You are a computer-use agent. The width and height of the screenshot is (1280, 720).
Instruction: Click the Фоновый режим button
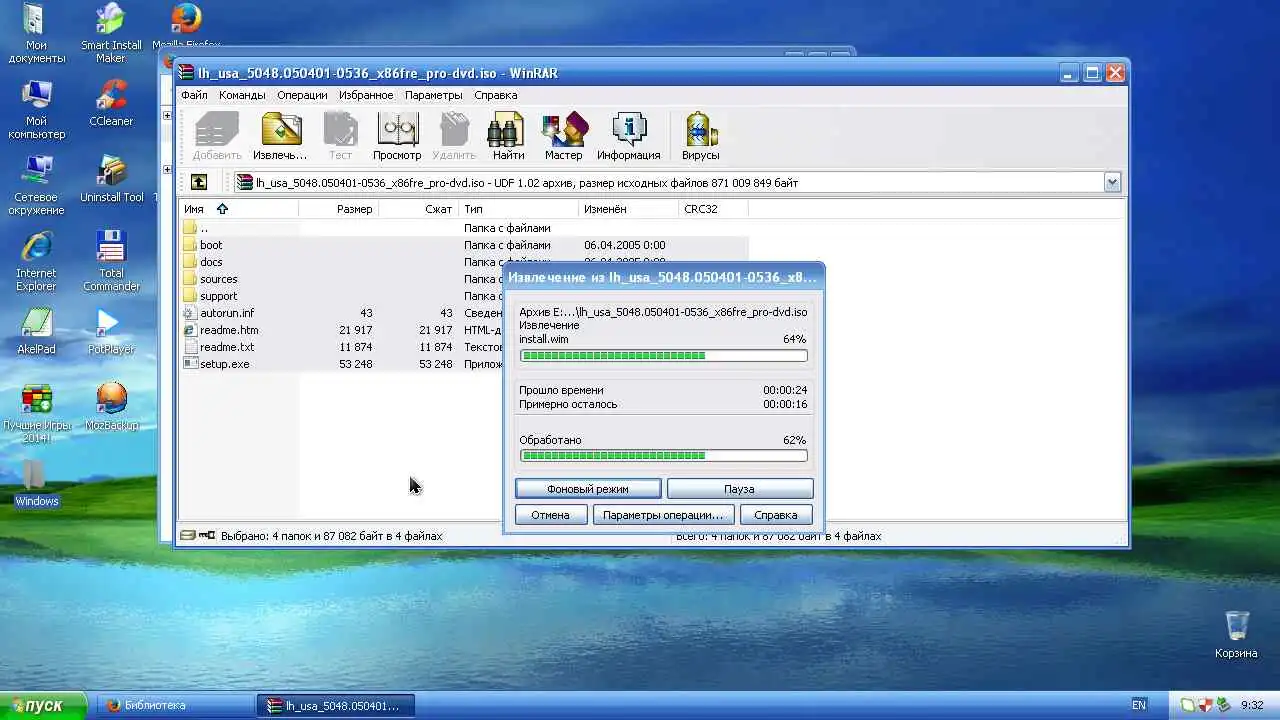588,489
